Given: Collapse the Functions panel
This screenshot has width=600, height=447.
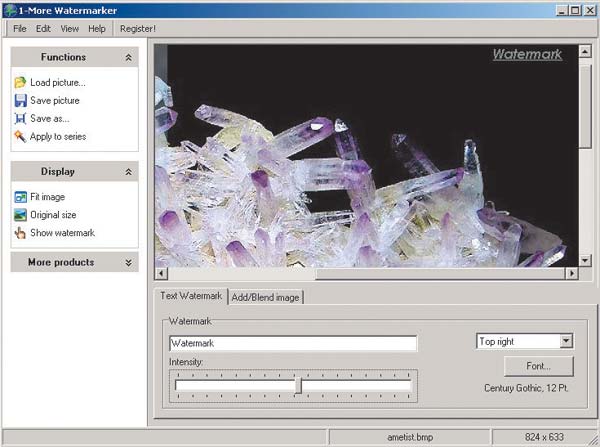Looking at the screenshot, I should click(128, 58).
